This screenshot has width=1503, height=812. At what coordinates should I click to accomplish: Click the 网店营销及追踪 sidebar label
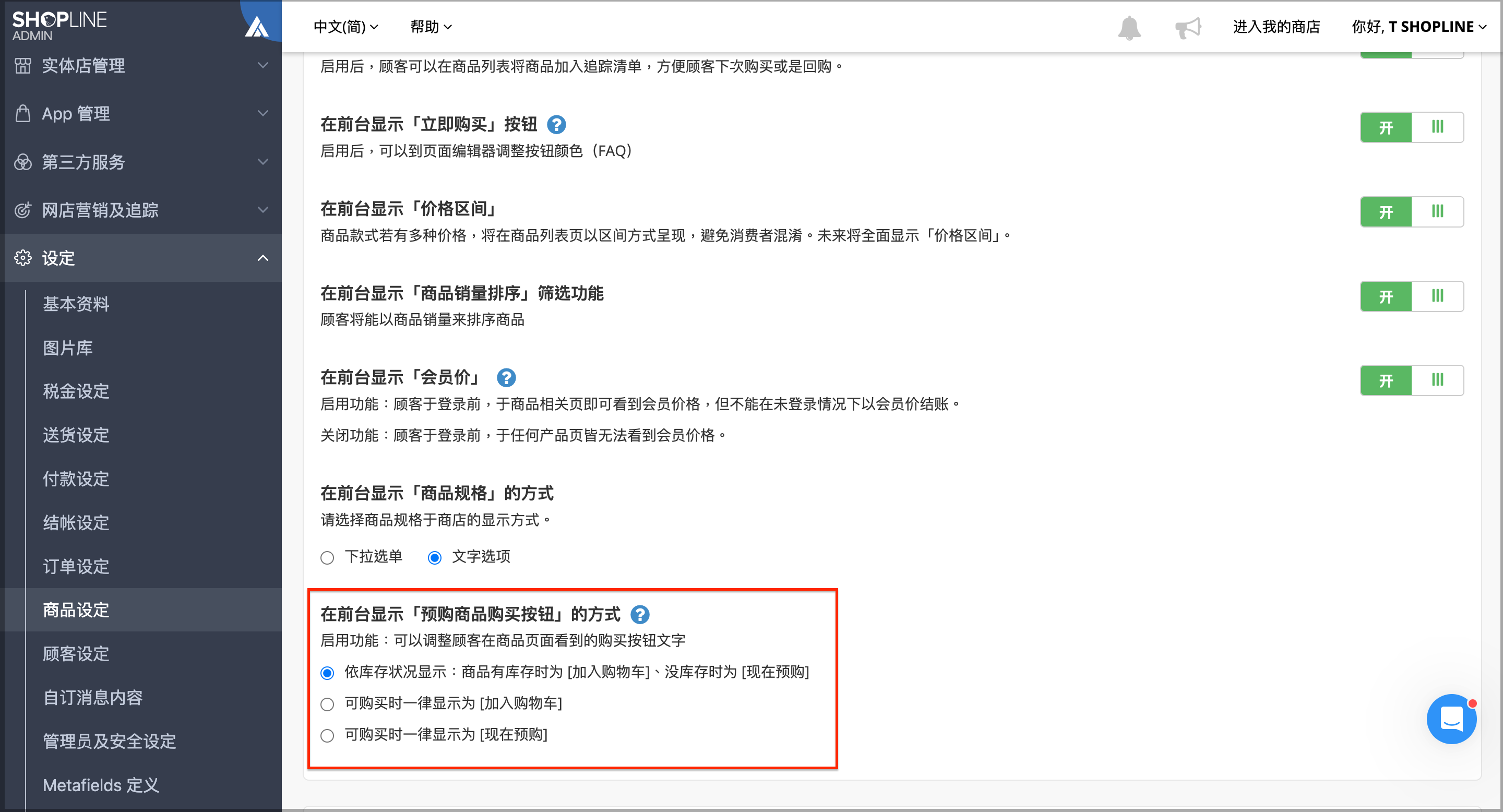coord(100,210)
